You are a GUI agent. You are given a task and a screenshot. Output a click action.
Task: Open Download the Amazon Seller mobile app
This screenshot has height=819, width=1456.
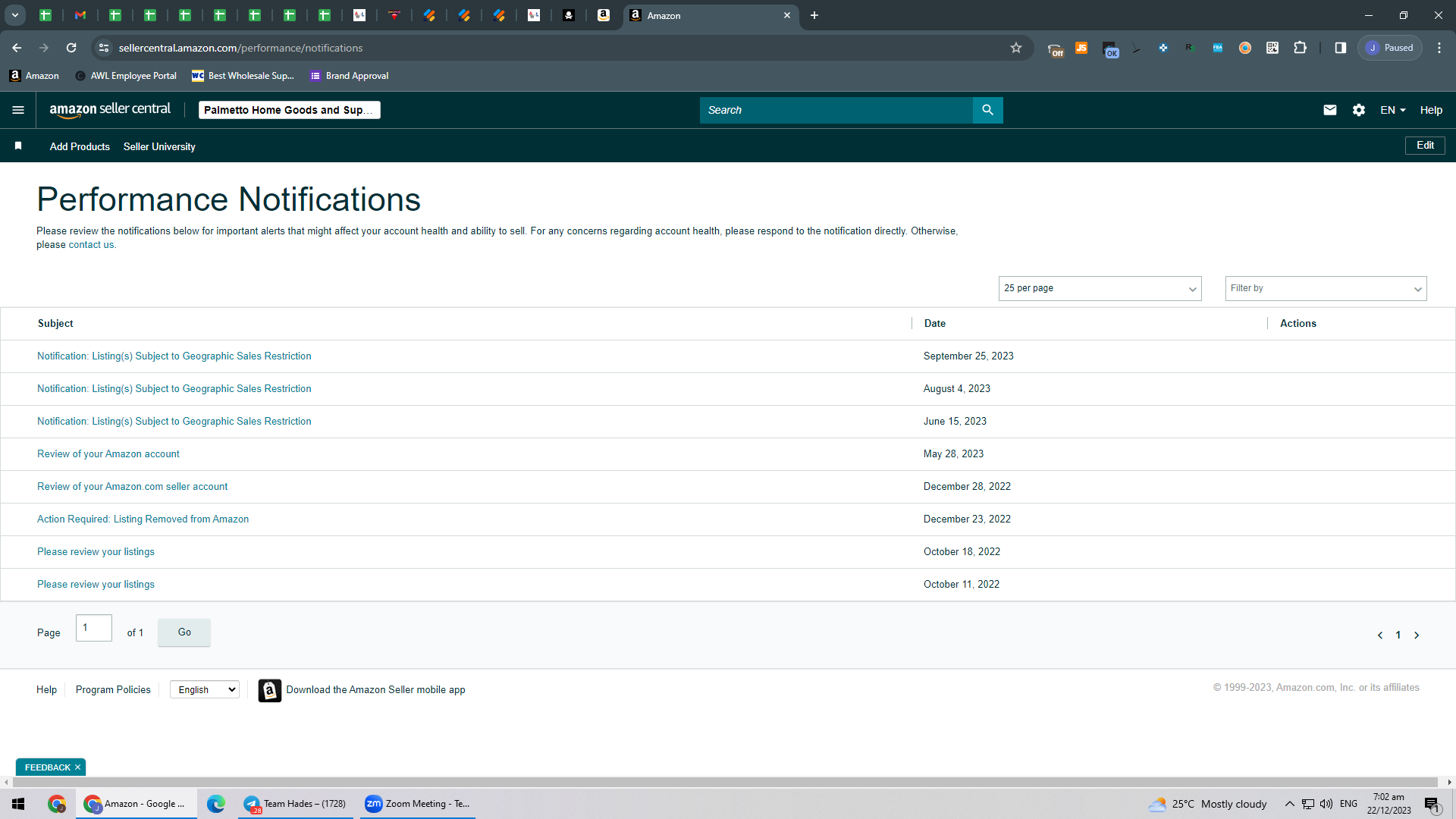pyautogui.click(x=375, y=689)
